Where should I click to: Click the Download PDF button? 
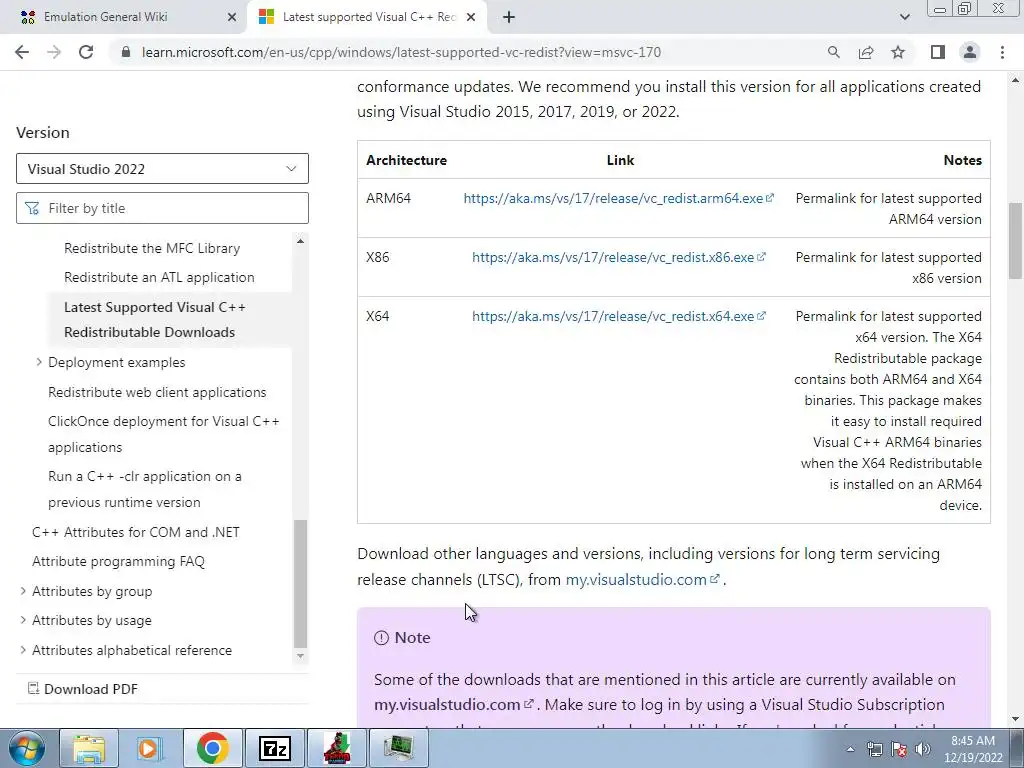pyautogui.click(x=83, y=689)
